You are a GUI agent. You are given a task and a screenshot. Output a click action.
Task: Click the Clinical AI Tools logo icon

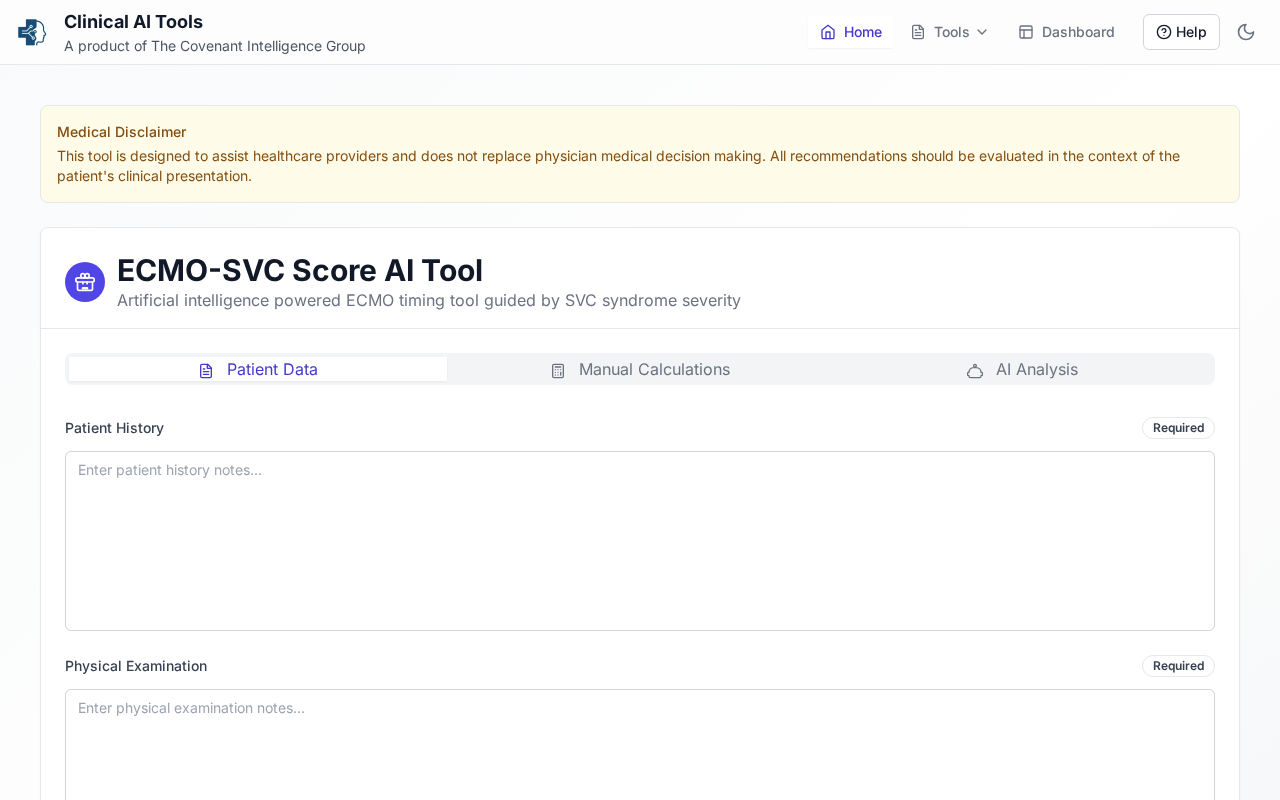pos(32,32)
